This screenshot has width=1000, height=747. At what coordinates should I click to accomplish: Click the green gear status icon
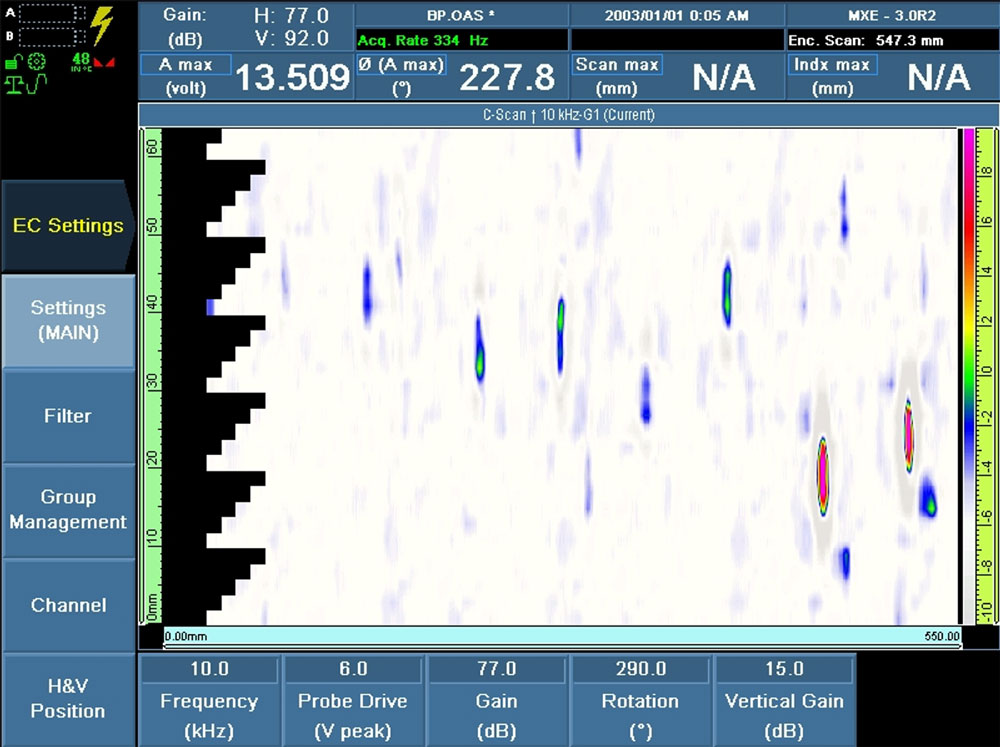(37, 62)
